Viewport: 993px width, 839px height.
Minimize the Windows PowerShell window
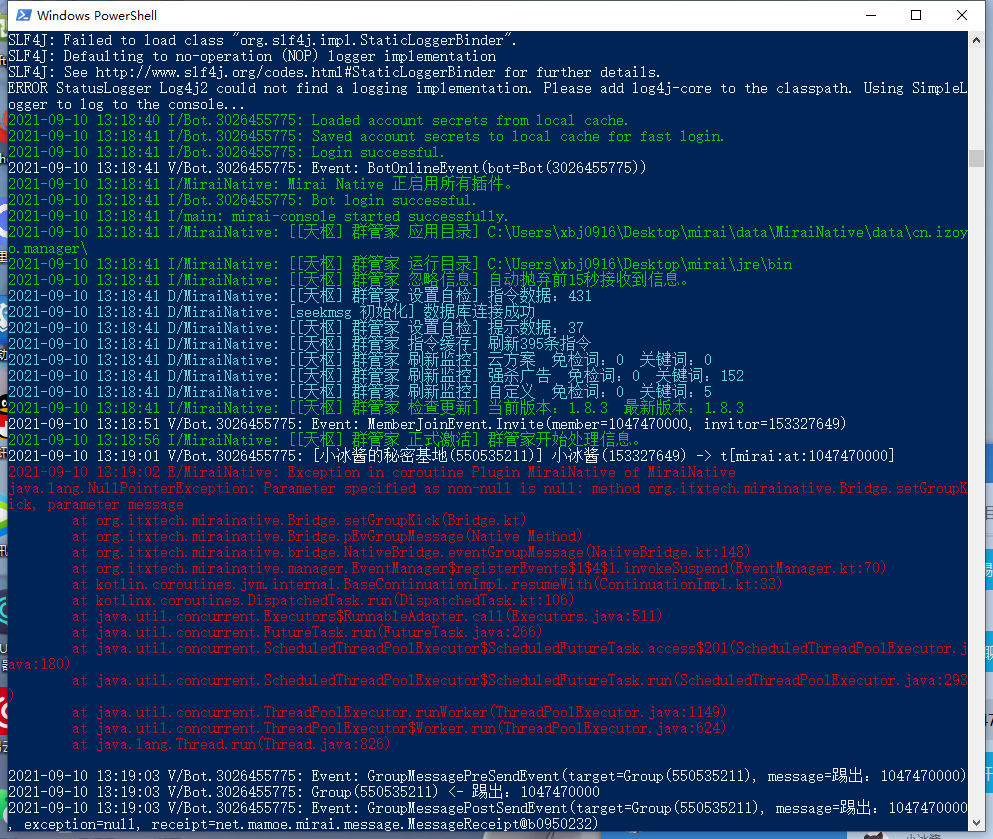coord(871,15)
